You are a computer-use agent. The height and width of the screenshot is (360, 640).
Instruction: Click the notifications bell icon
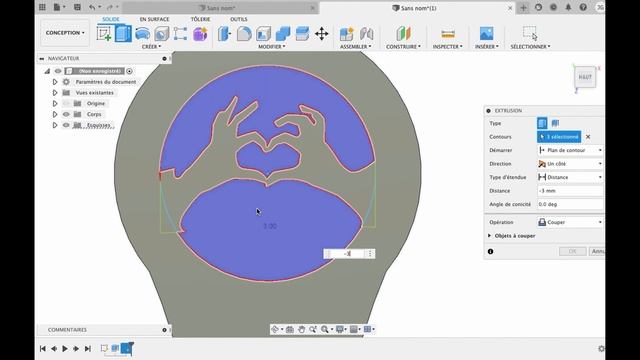point(568,7)
